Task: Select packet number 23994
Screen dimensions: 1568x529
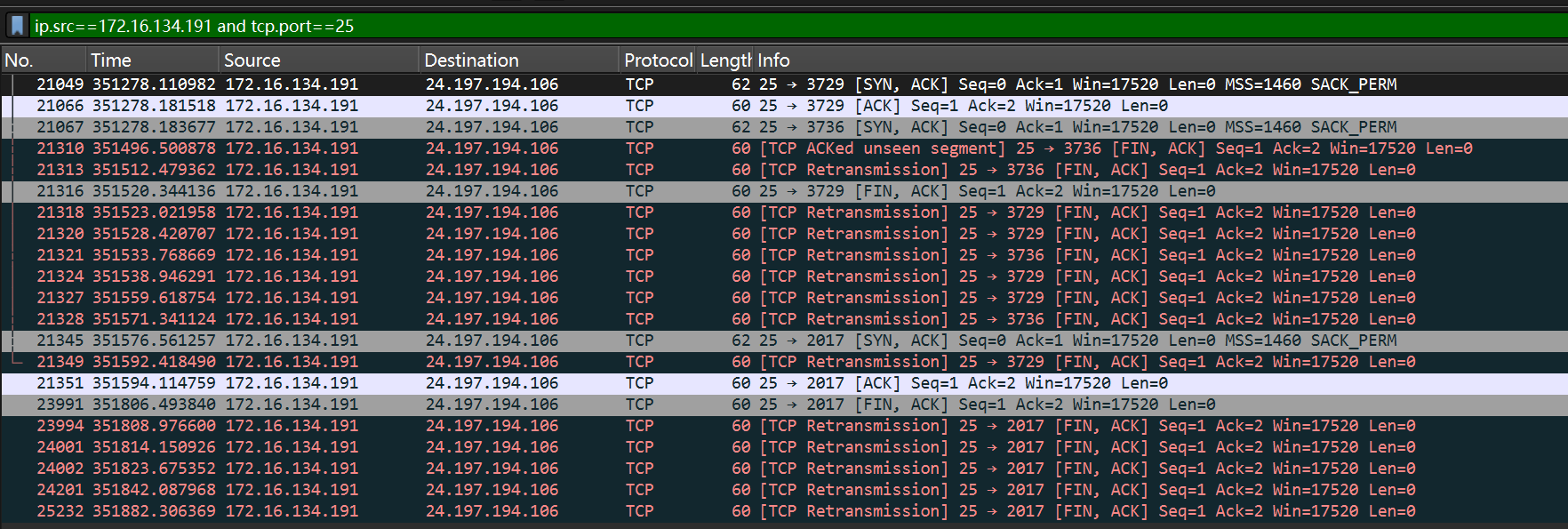Action: pyautogui.click(x=784, y=426)
